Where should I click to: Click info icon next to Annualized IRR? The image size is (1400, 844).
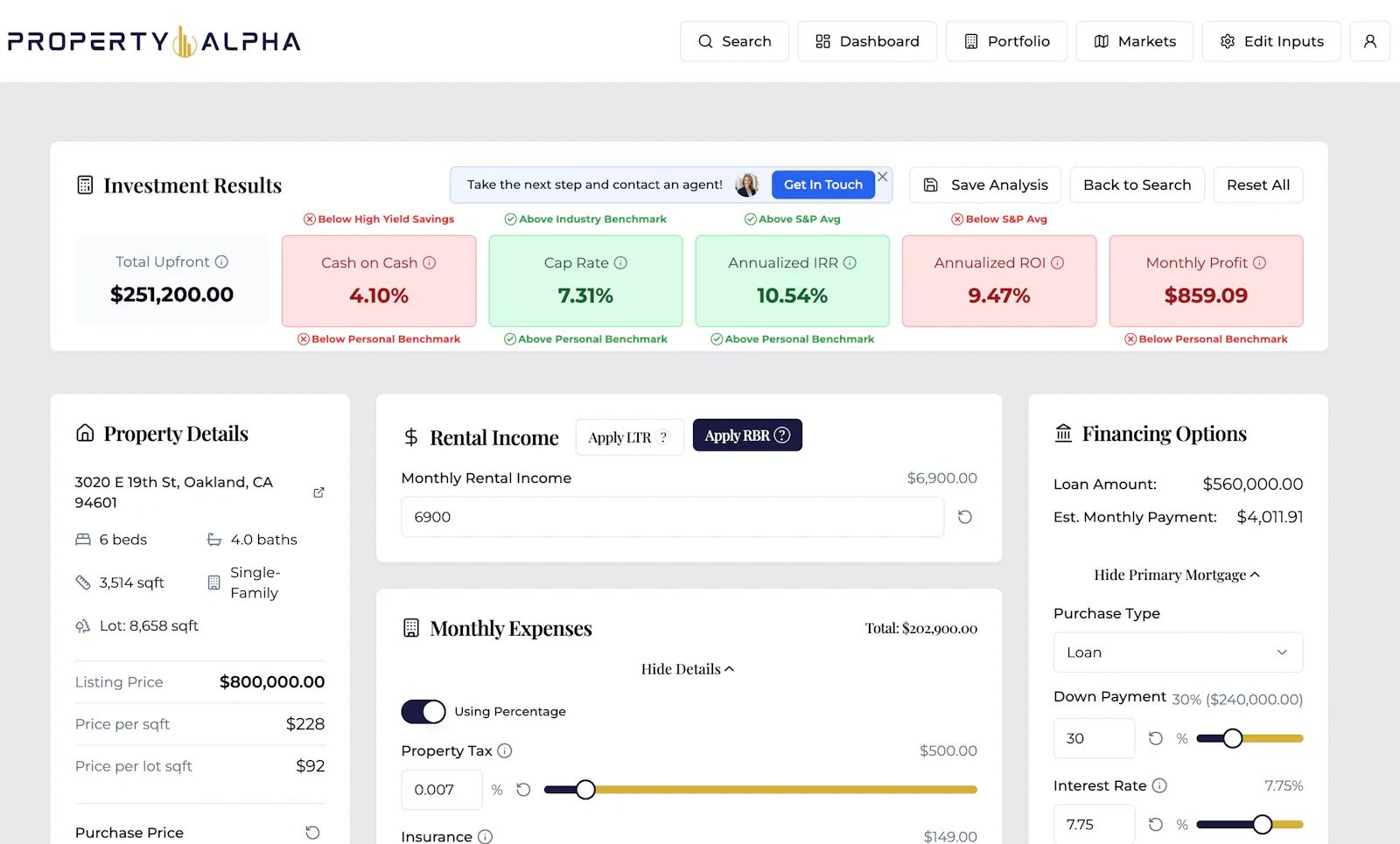click(850, 262)
